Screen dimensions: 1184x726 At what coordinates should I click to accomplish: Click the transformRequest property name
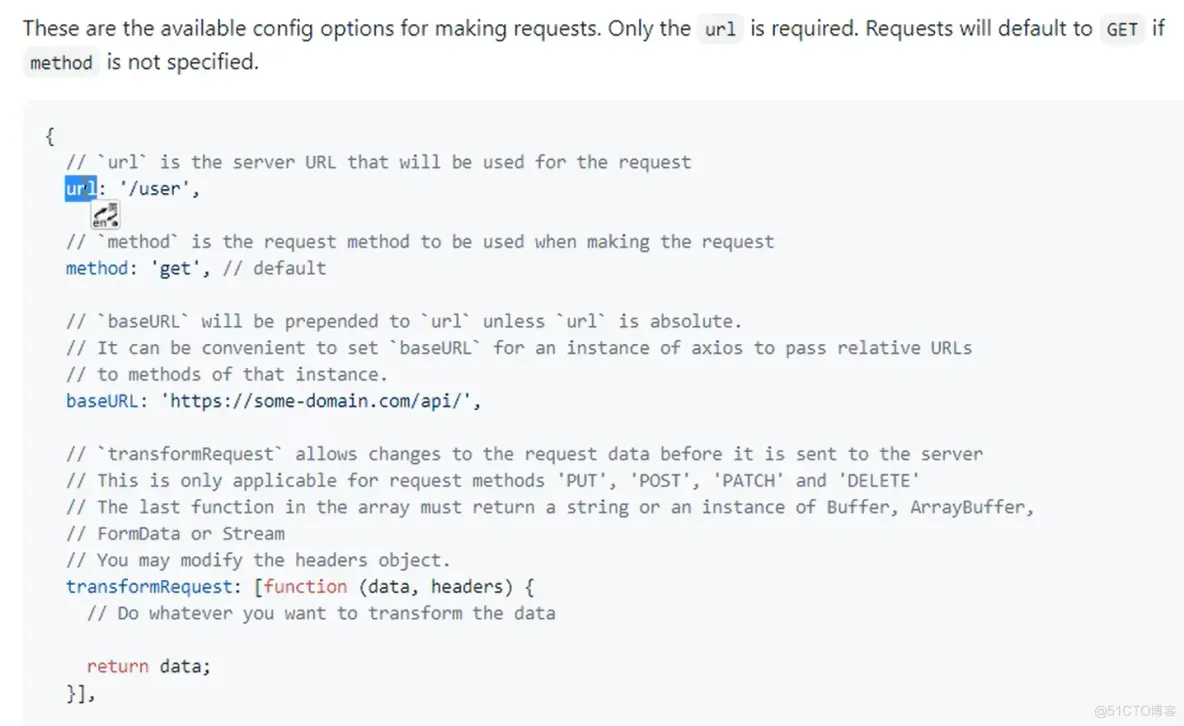[x=149, y=586]
